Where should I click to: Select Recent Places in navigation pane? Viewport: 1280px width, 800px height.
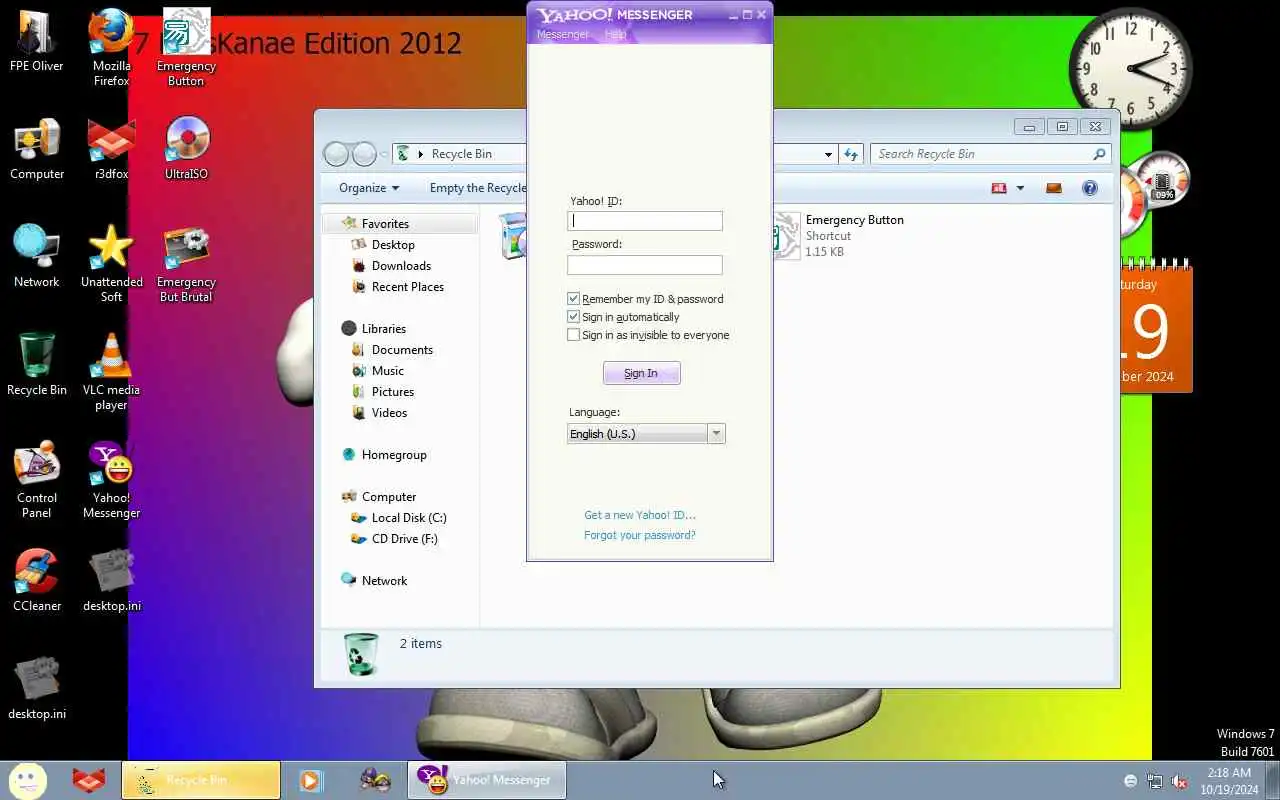(408, 287)
